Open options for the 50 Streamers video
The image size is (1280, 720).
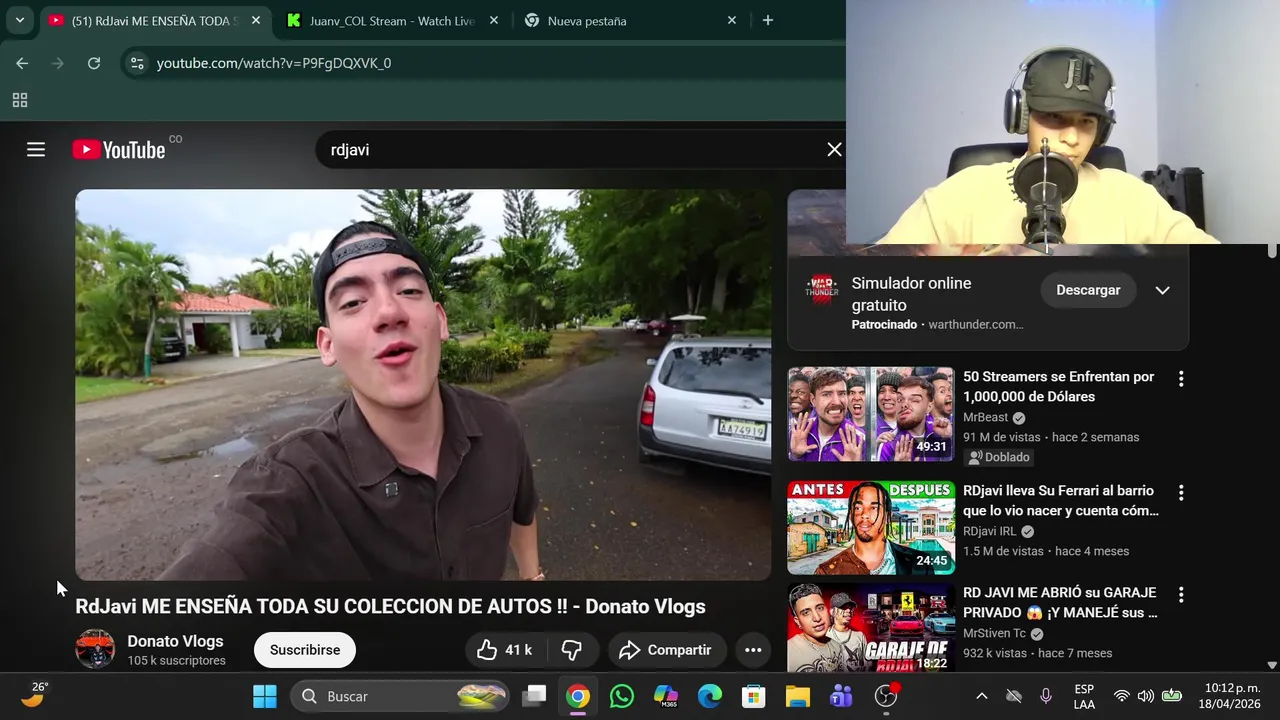[1181, 379]
